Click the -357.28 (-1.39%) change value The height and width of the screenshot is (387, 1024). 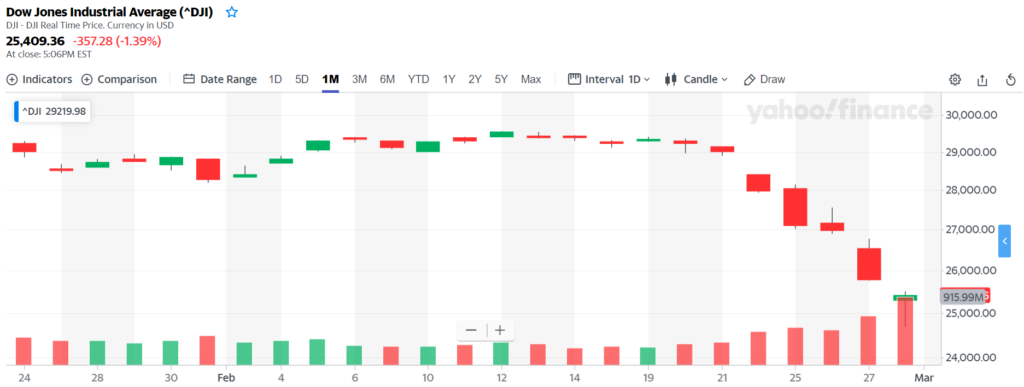(117, 41)
